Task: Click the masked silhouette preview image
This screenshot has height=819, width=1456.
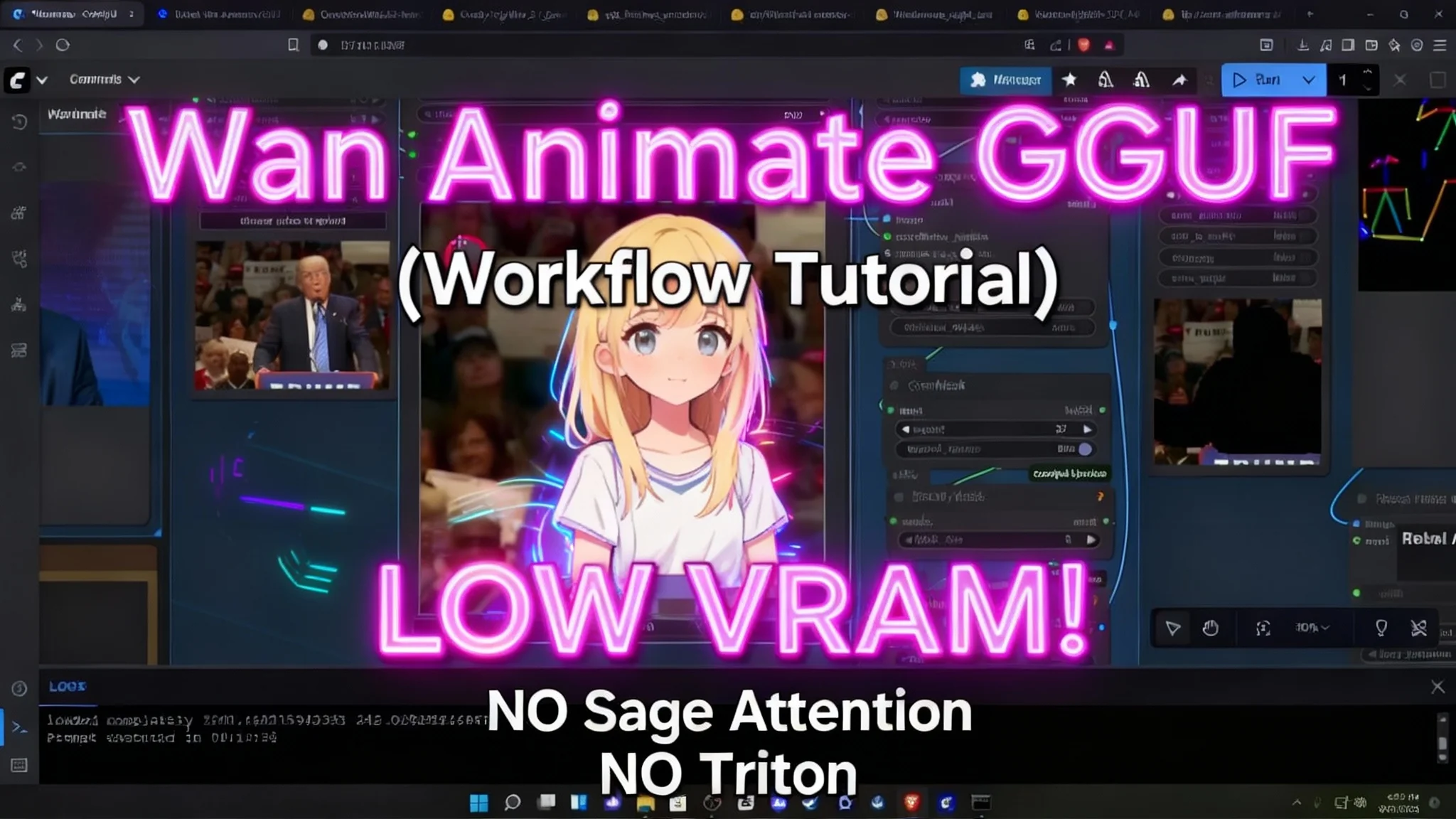Action: tap(1238, 382)
